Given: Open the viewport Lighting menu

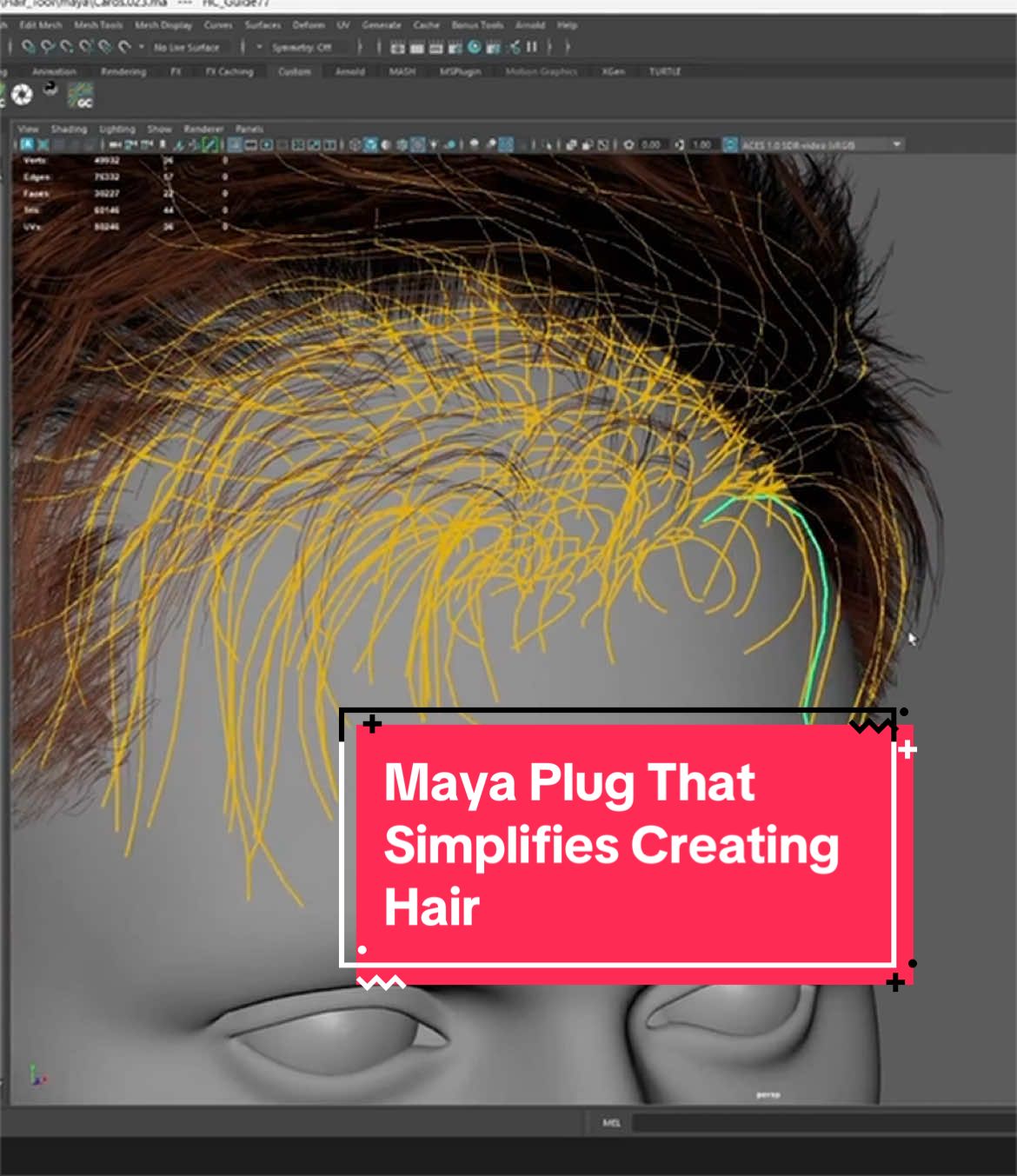Looking at the screenshot, I should coord(116,129).
